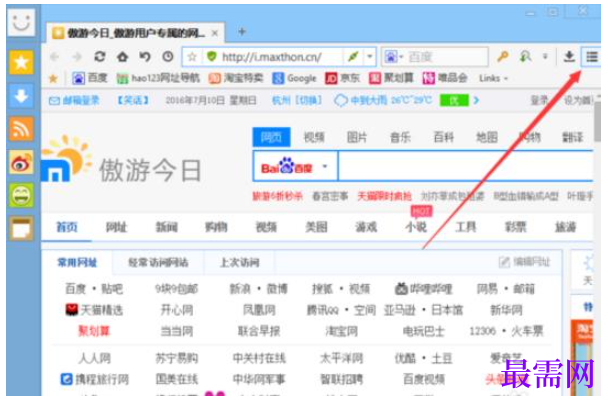Expand the weather info arrow
This screenshot has height=405, width=613.
pyautogui.click(x=476, y=100)
